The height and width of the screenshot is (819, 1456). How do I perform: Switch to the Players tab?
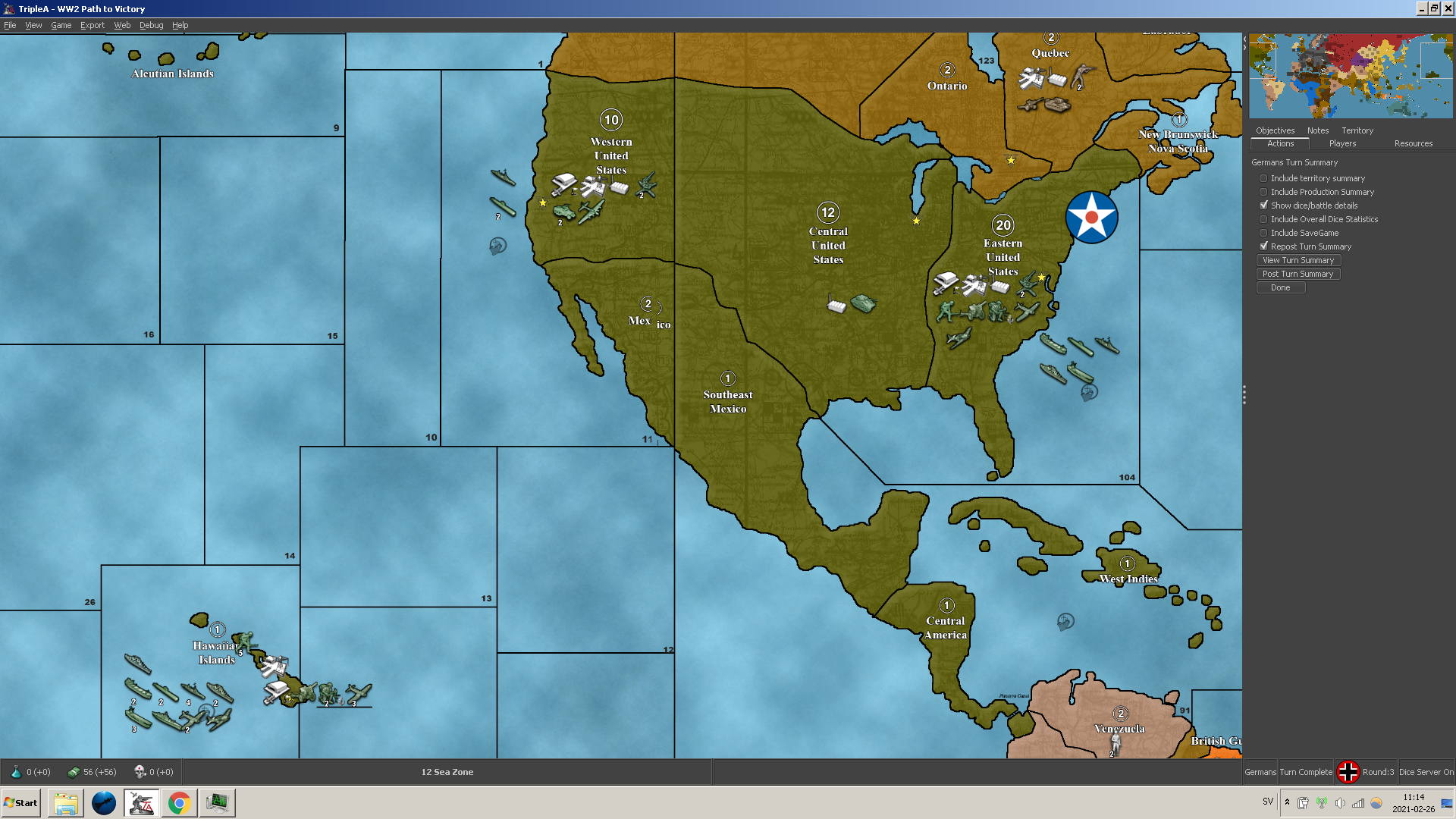coord(1342,143)
